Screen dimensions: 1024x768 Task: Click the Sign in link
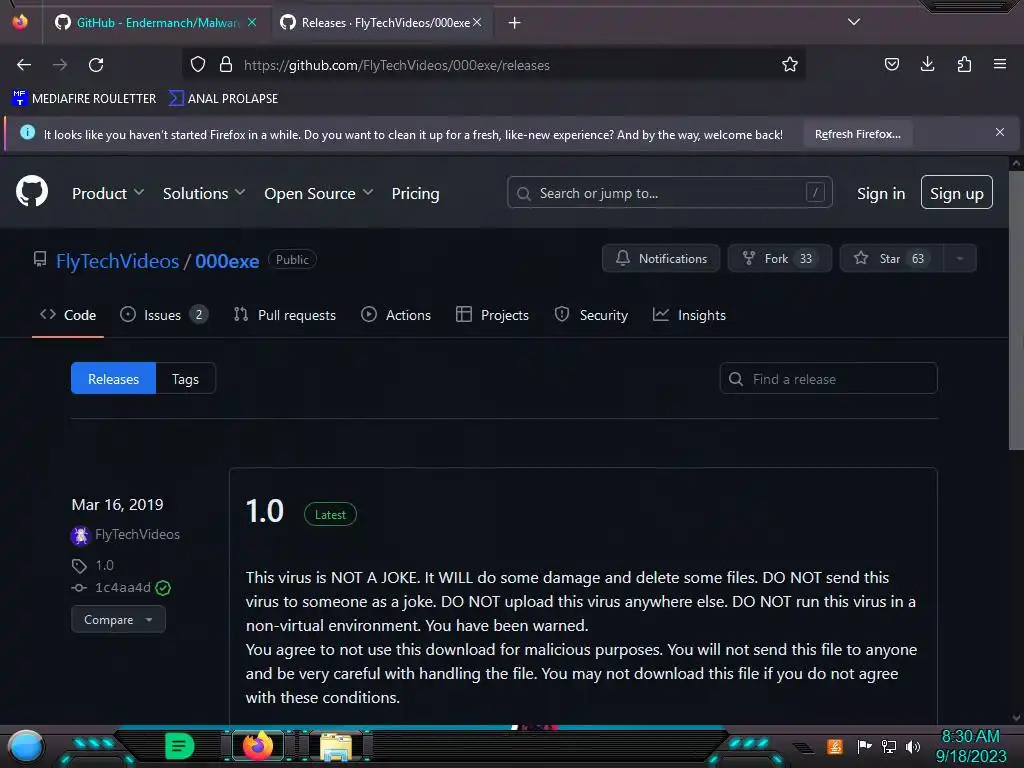point(881,193)
